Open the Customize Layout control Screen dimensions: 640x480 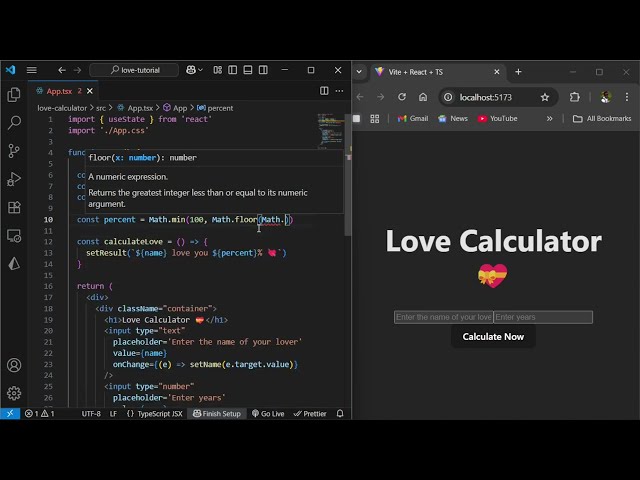218,70
